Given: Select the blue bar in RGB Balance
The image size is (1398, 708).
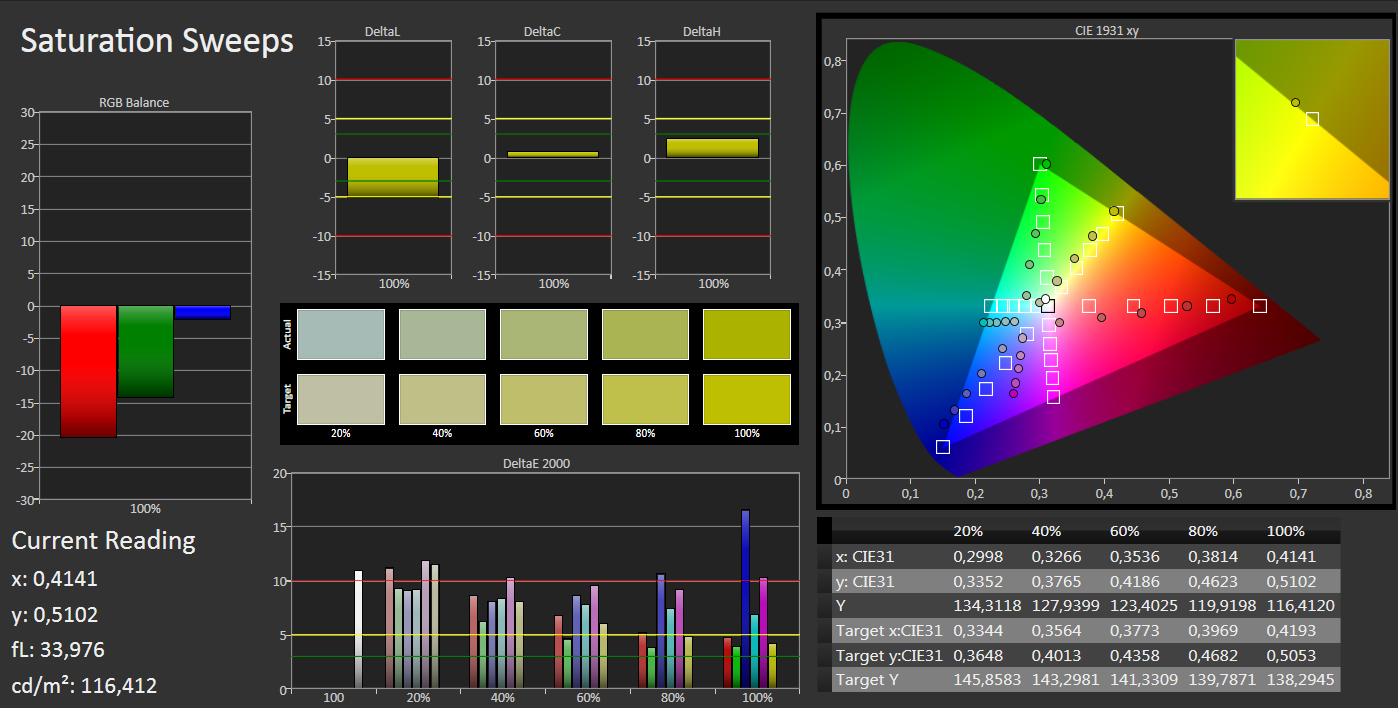Looking at the screenshot, I should pyautogui.click(x=202, y=312).
